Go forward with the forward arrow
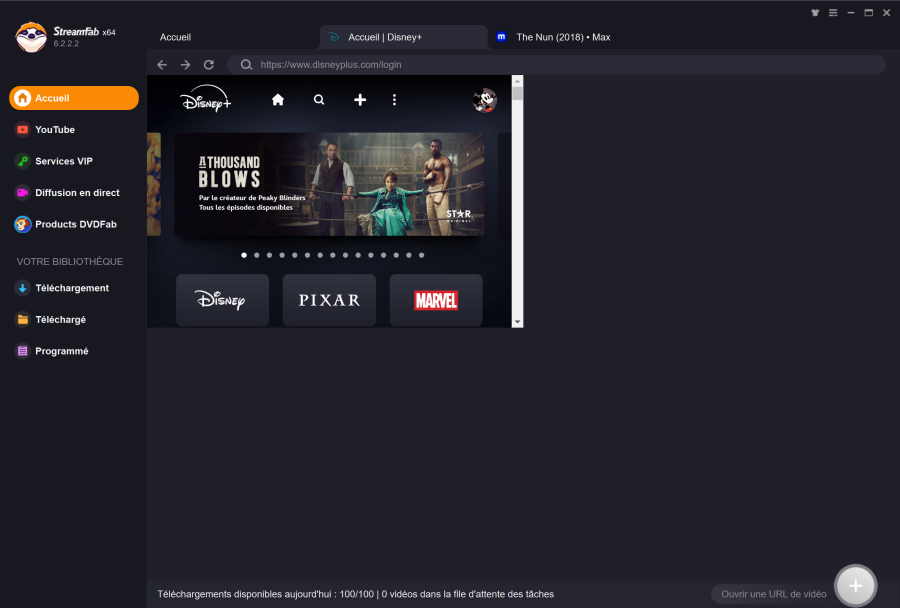 pyautogui.click(x=185, y=65)
